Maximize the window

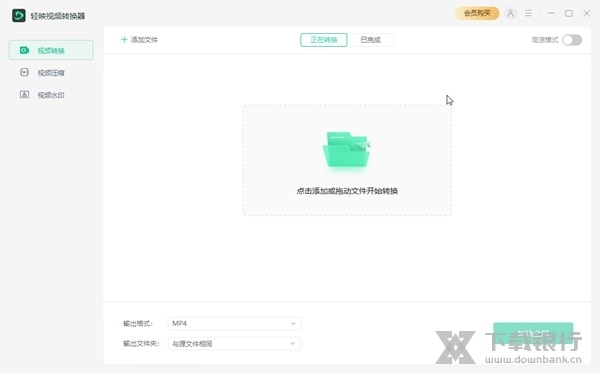pos(569,13)
